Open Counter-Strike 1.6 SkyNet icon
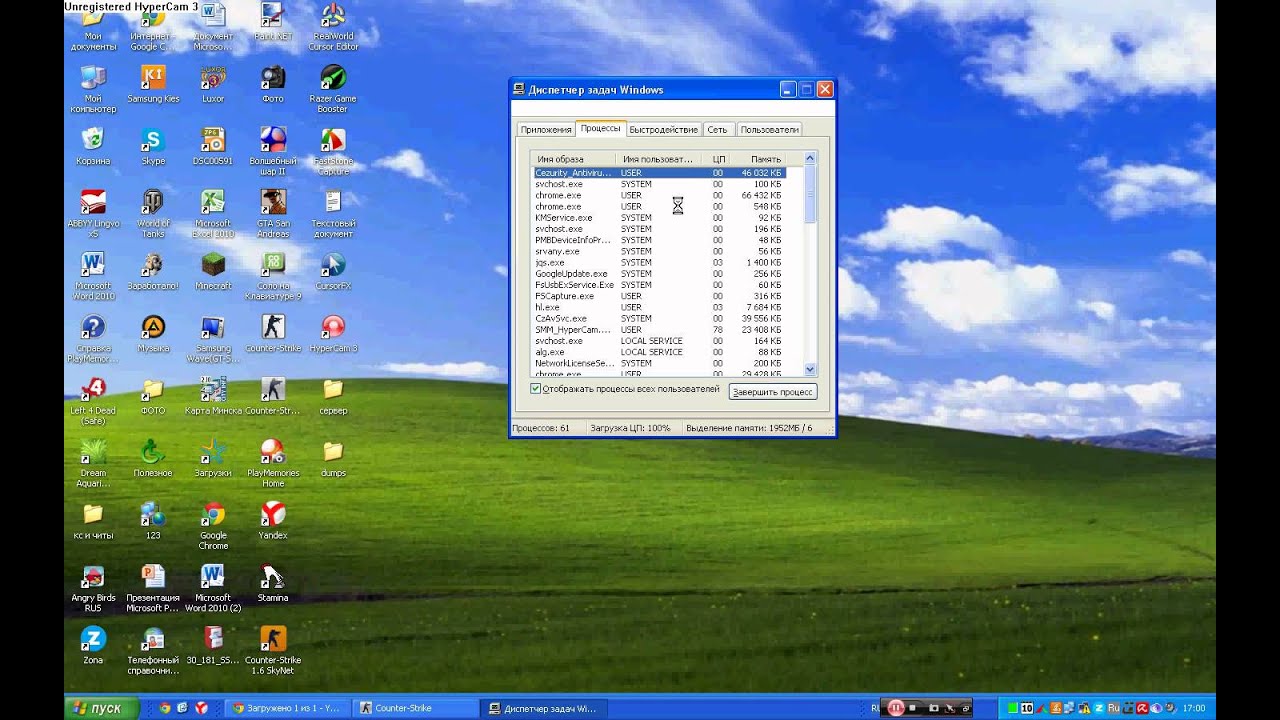This screenshot has width=1280, height=720. tap(273, 651)
